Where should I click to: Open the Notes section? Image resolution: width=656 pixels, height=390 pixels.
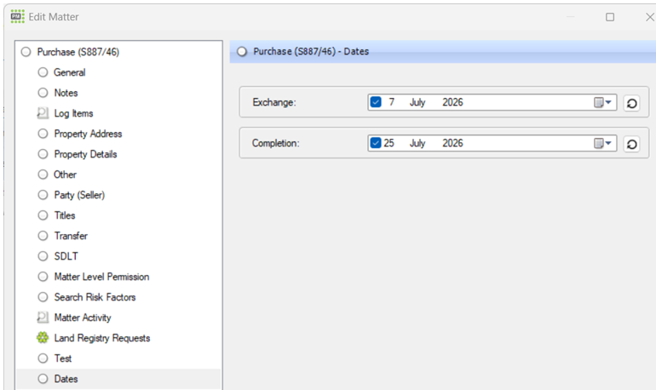[x=66, y=92]
